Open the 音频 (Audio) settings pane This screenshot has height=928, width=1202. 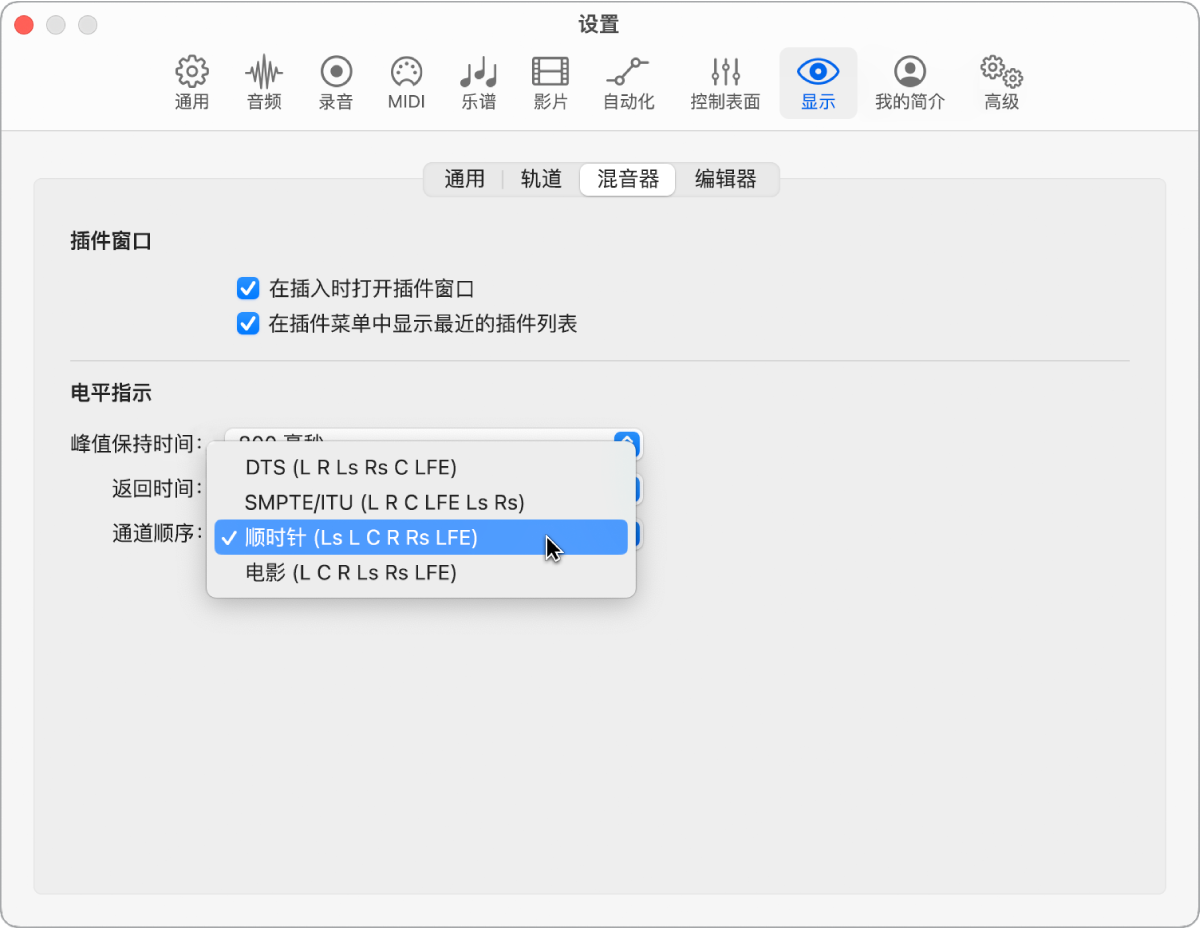[264, 83]
